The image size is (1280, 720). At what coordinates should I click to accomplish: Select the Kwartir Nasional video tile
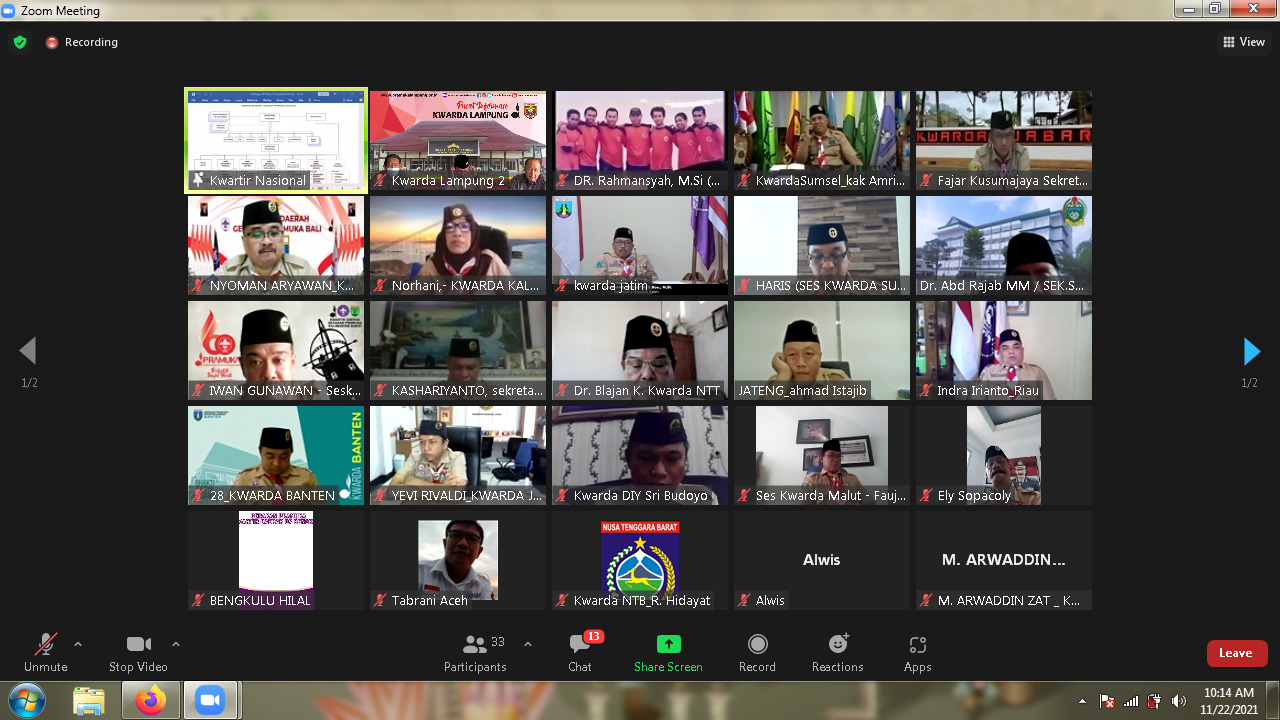[x=276, y=139]
